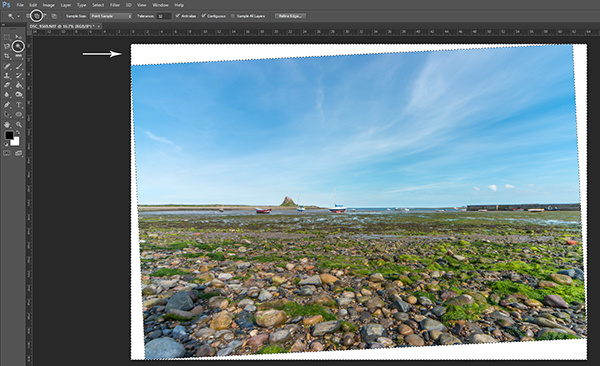Choose Add to selection mode
This screenshot has height=366, width=600.
37,16
